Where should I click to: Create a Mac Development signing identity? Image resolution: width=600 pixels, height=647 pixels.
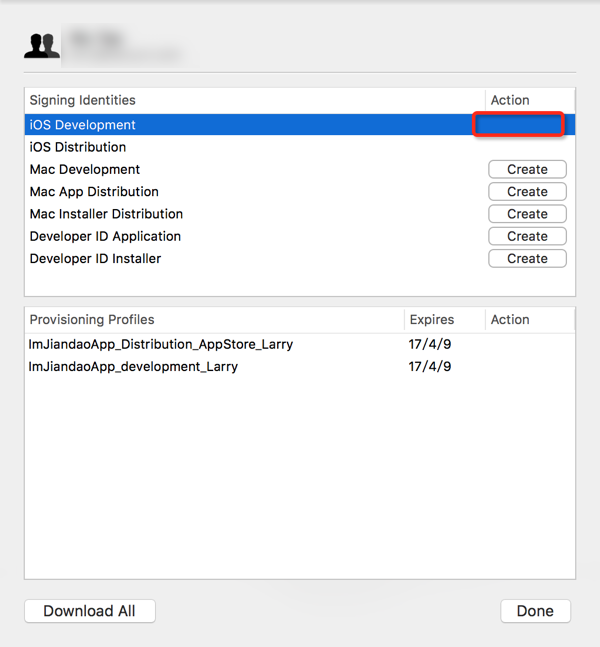pos(527,169)
